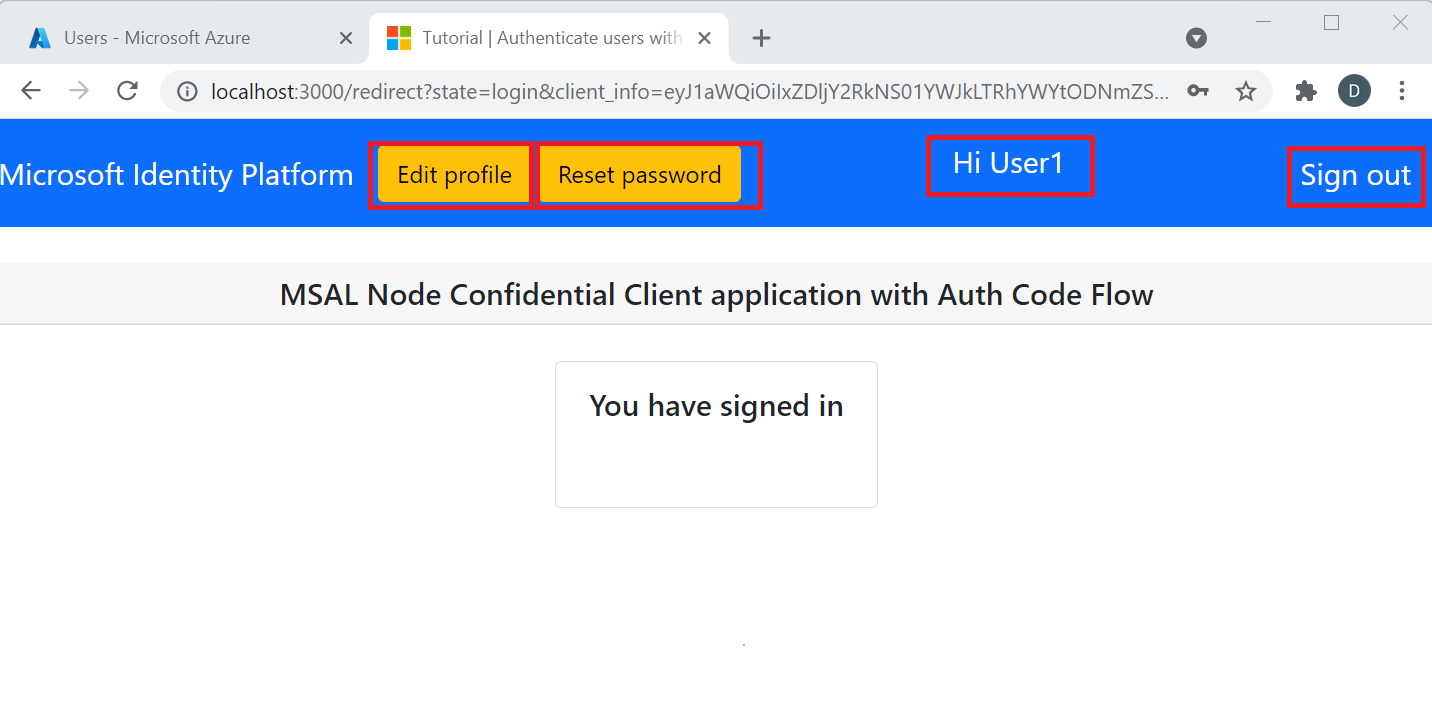Open a new browser tab

coord(761,37)
